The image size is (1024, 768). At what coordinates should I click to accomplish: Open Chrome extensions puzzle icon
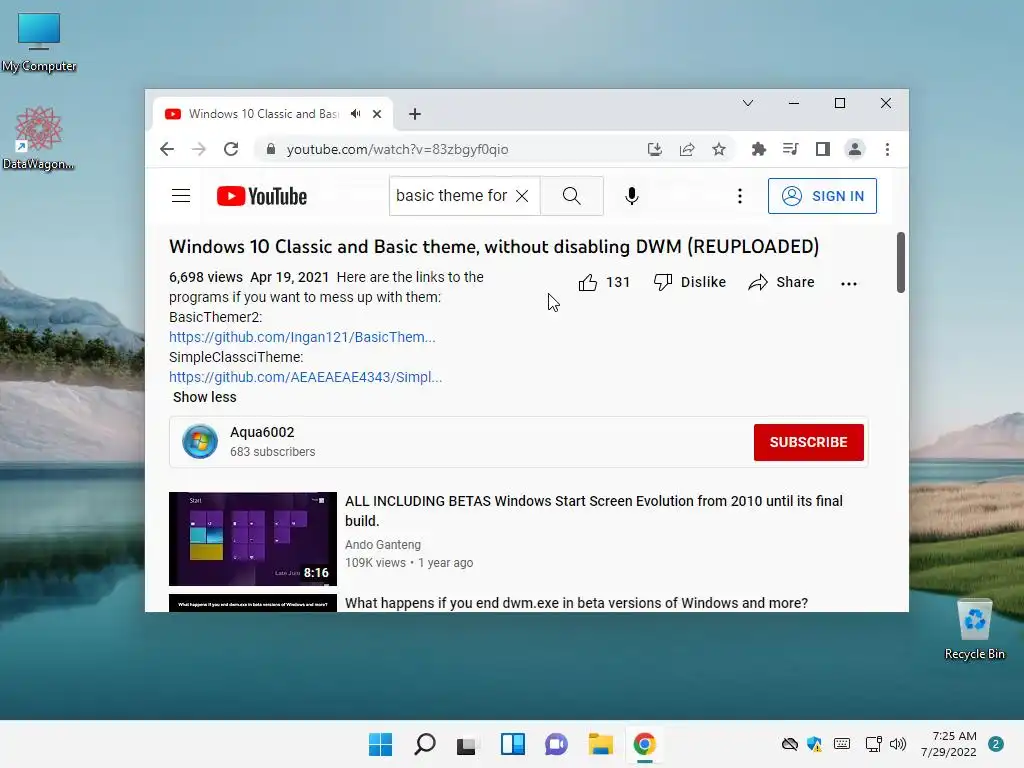point(758,150)
